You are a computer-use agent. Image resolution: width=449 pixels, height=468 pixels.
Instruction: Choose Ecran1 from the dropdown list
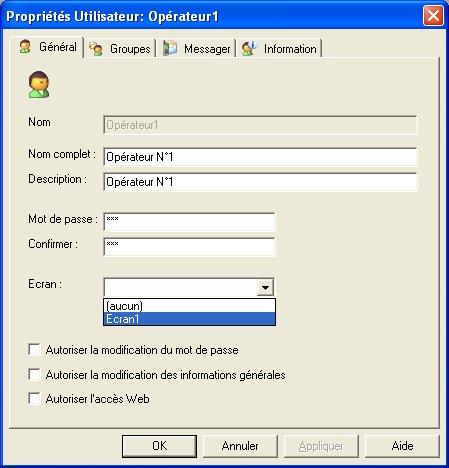tap(189, 319)
